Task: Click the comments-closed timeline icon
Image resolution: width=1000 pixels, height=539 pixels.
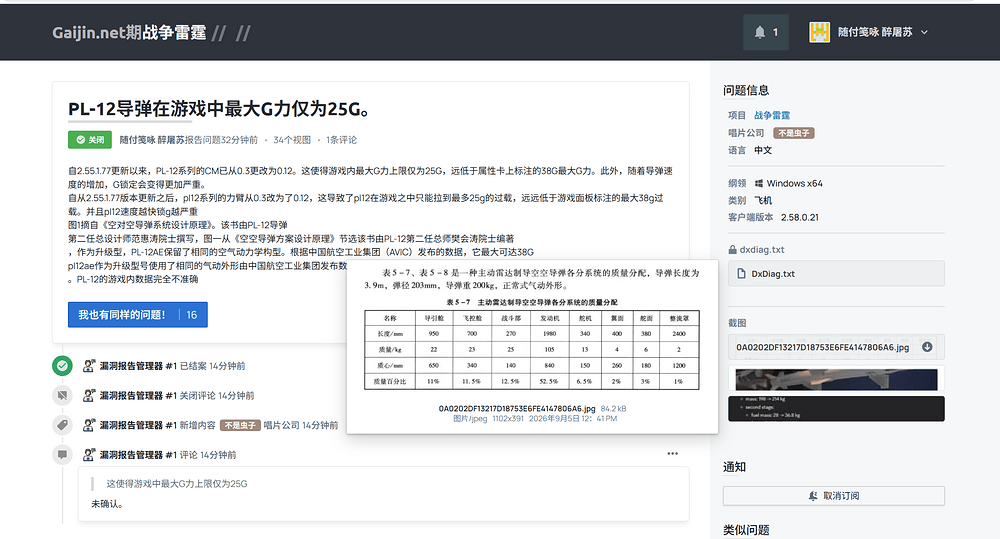Action: click(62, 395)
